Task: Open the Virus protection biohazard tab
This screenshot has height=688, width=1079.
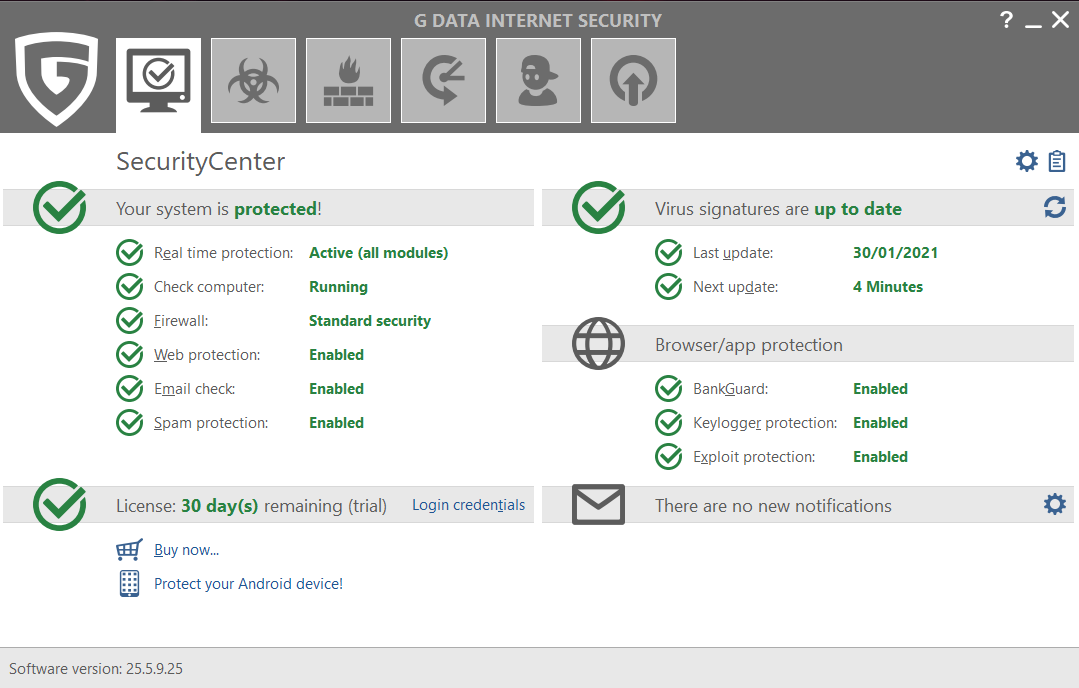Action: [x=253, y=80]
